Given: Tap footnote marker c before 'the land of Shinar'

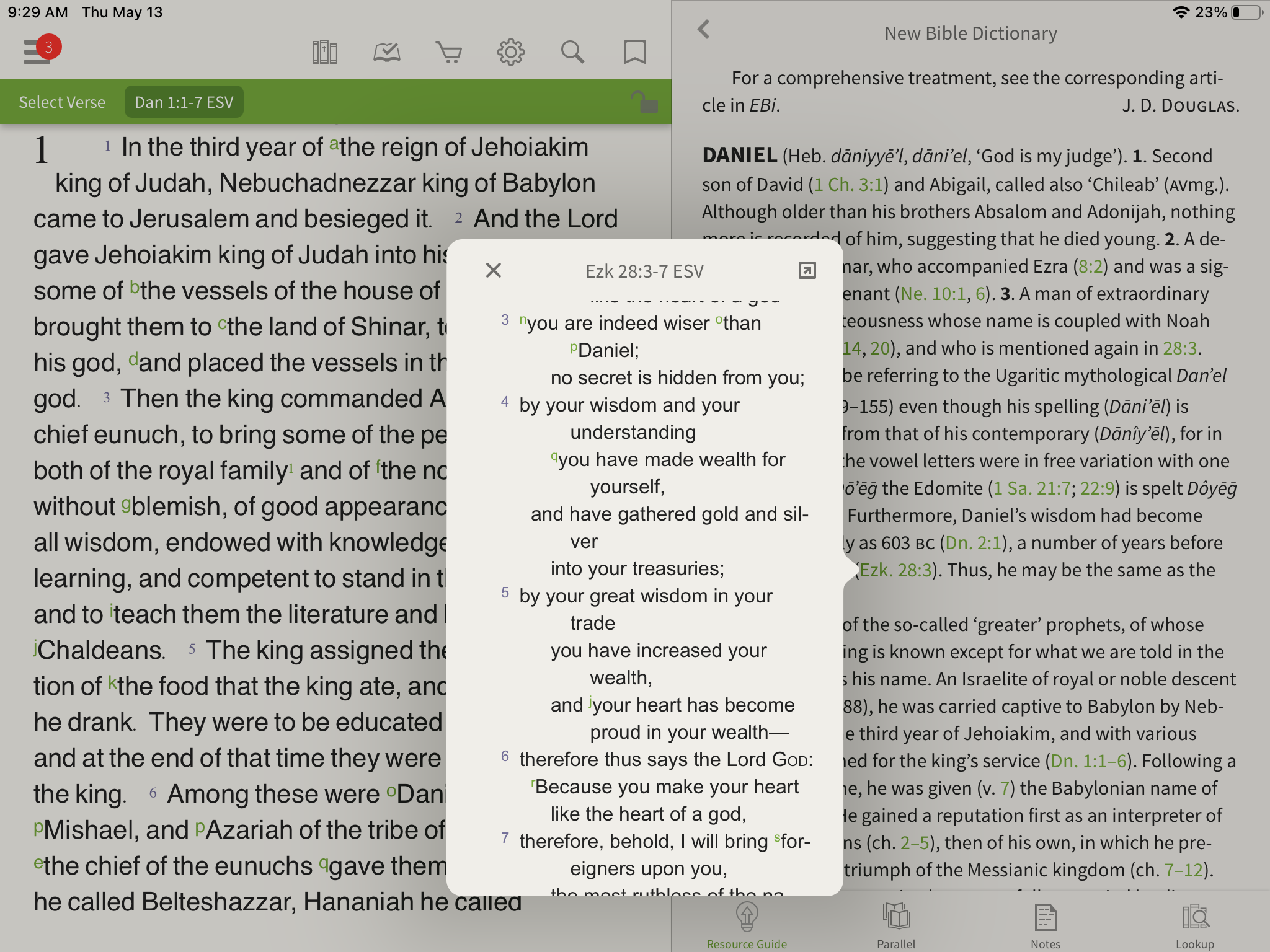Looking at the screenshot, I should 222,324.
